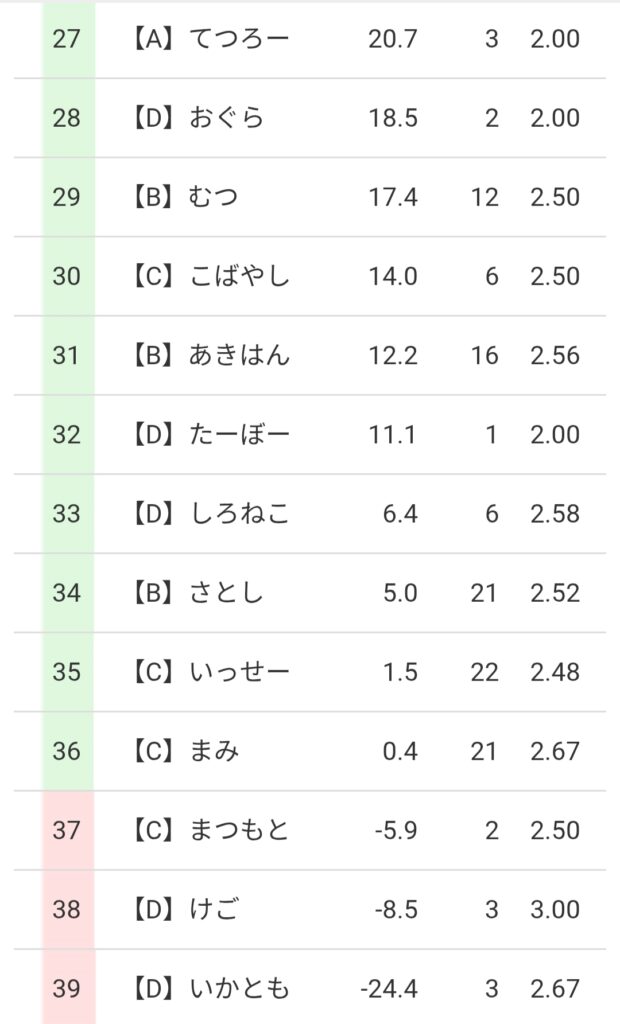Click the rank 35 green cell
Viewport: 620px width, 1024px height.
pos(67,672)
